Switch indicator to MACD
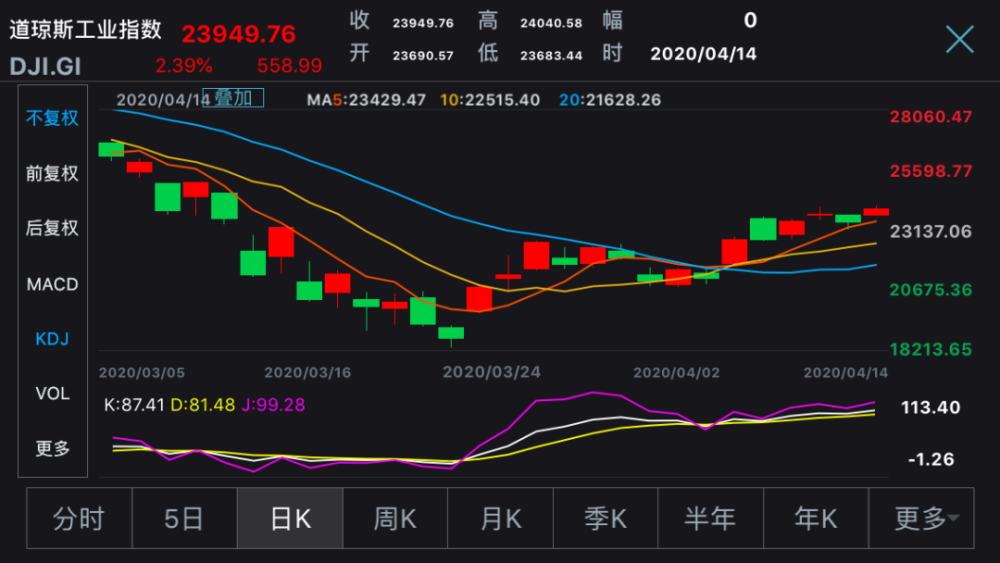Image resolution: width=1000 pixels, height=563 pixels. click(52, 284)
